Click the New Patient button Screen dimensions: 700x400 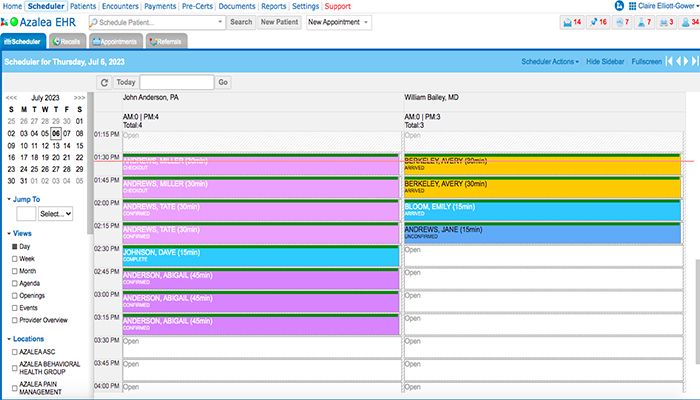[x=280, y=22]
